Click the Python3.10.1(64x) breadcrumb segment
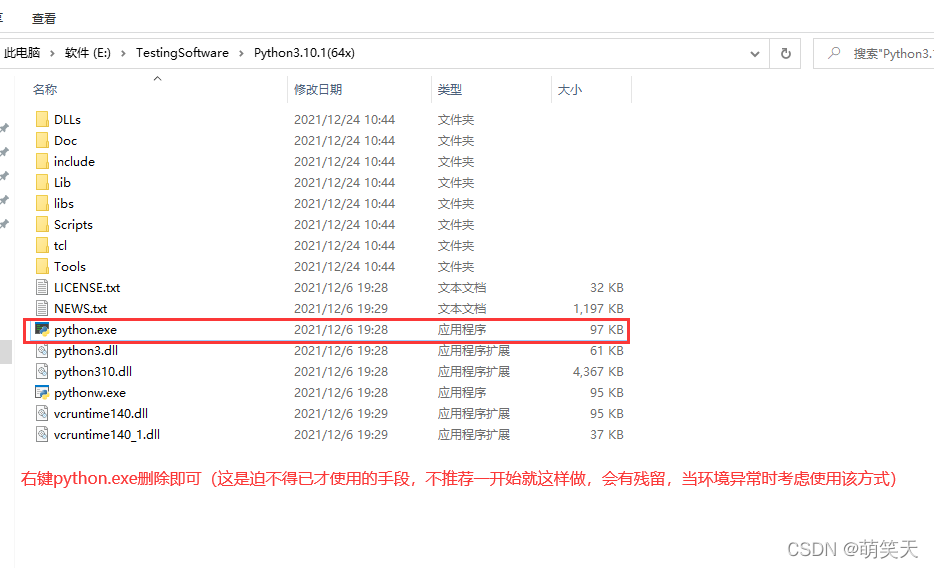 tap(304, 52)
